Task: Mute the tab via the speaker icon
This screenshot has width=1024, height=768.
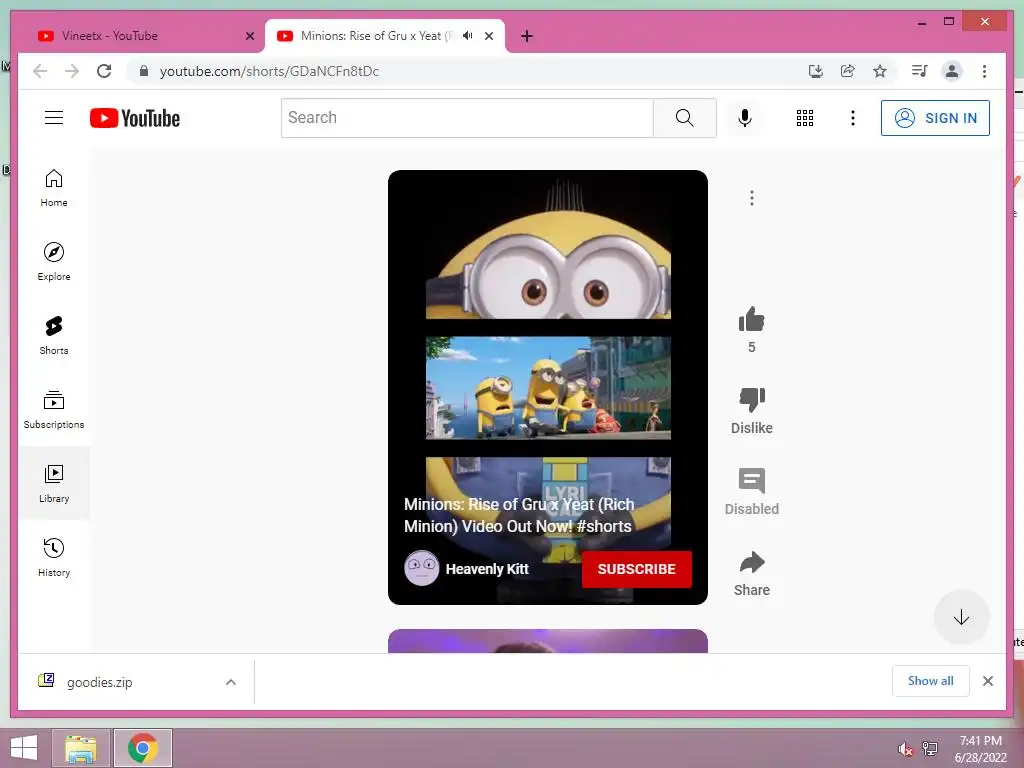Action: click(x=468, y=36)
